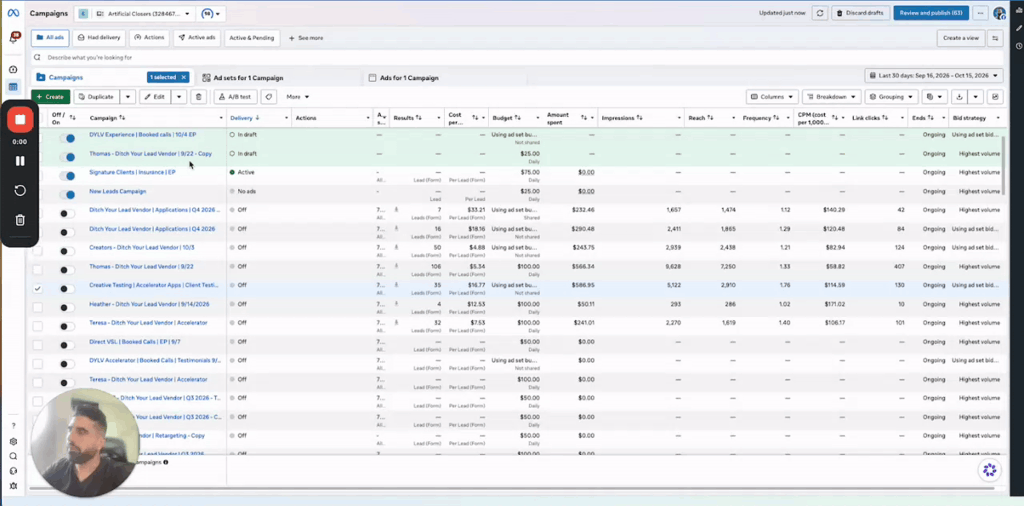Turn off Signature Clients Insurance EP campaign
Viewport: 1024px width, 506px height.
coord(67,176)
